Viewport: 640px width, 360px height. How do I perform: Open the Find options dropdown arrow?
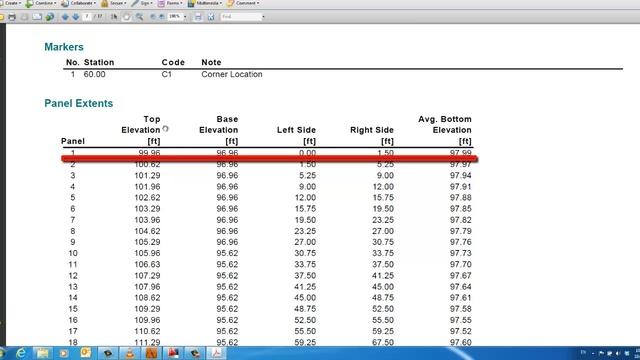(263, 17)
